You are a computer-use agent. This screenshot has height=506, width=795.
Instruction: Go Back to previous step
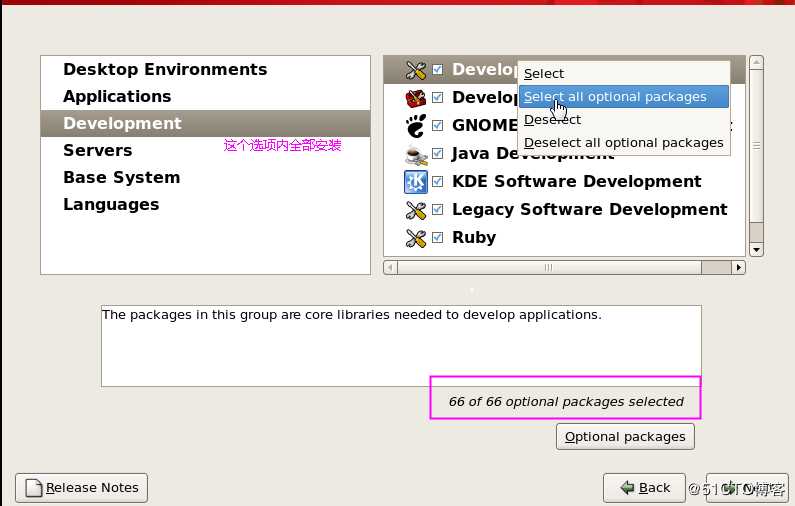click(x=644, y=488)
